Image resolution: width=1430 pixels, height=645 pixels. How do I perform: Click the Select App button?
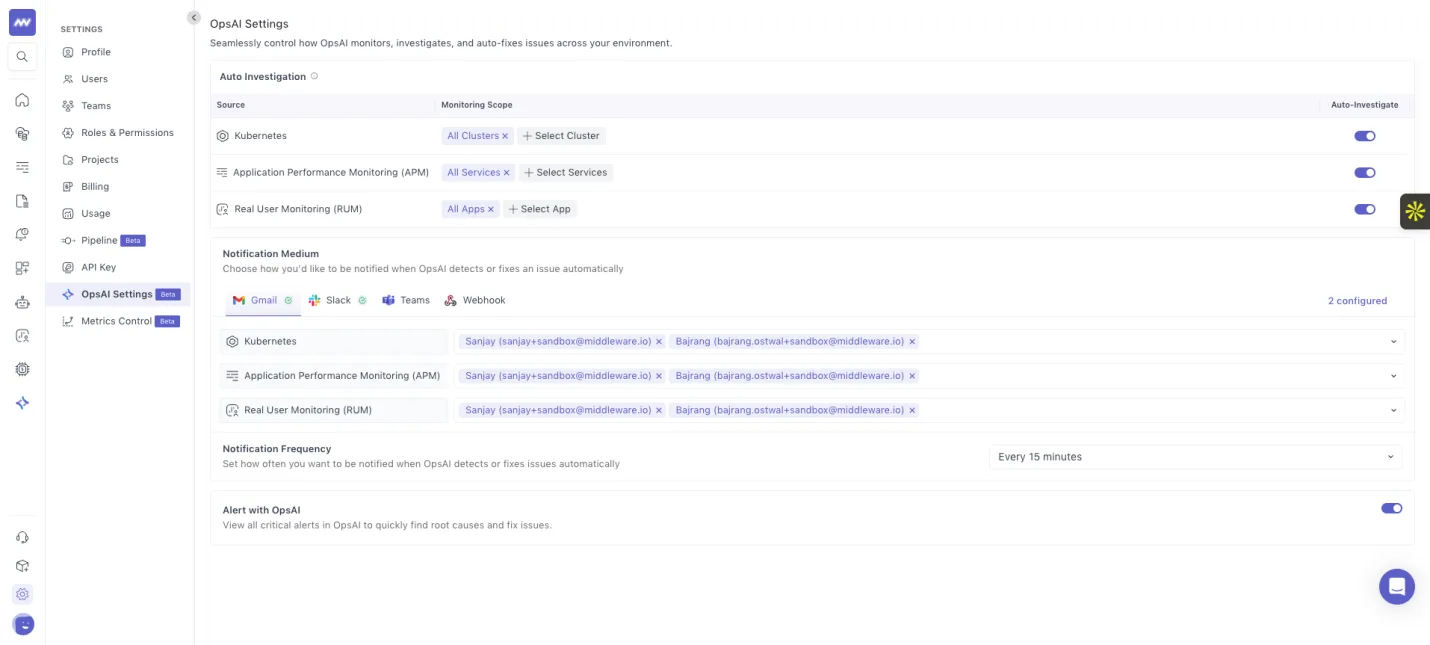point(540,210)
